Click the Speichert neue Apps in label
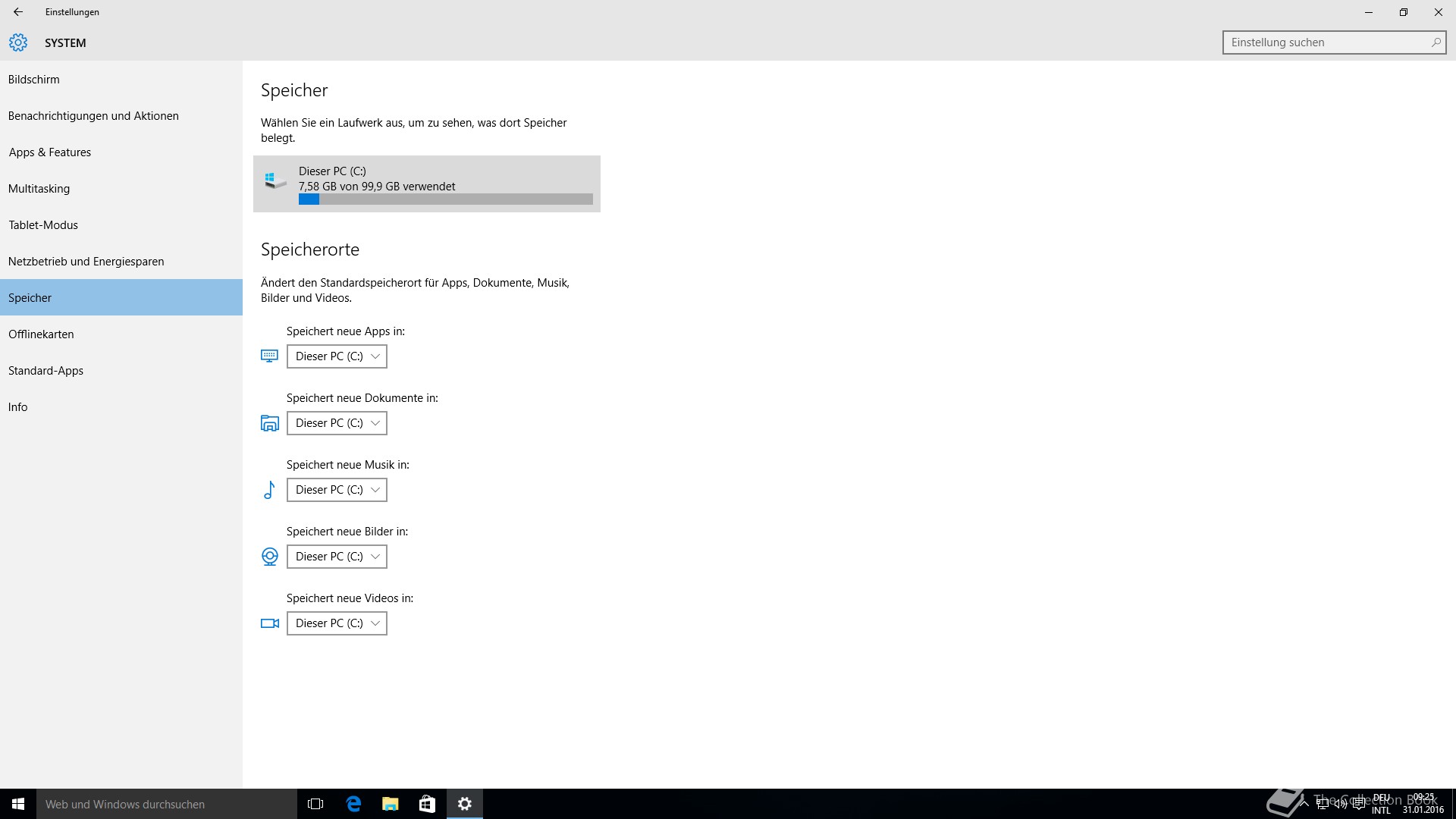 (x=346, y=331)
